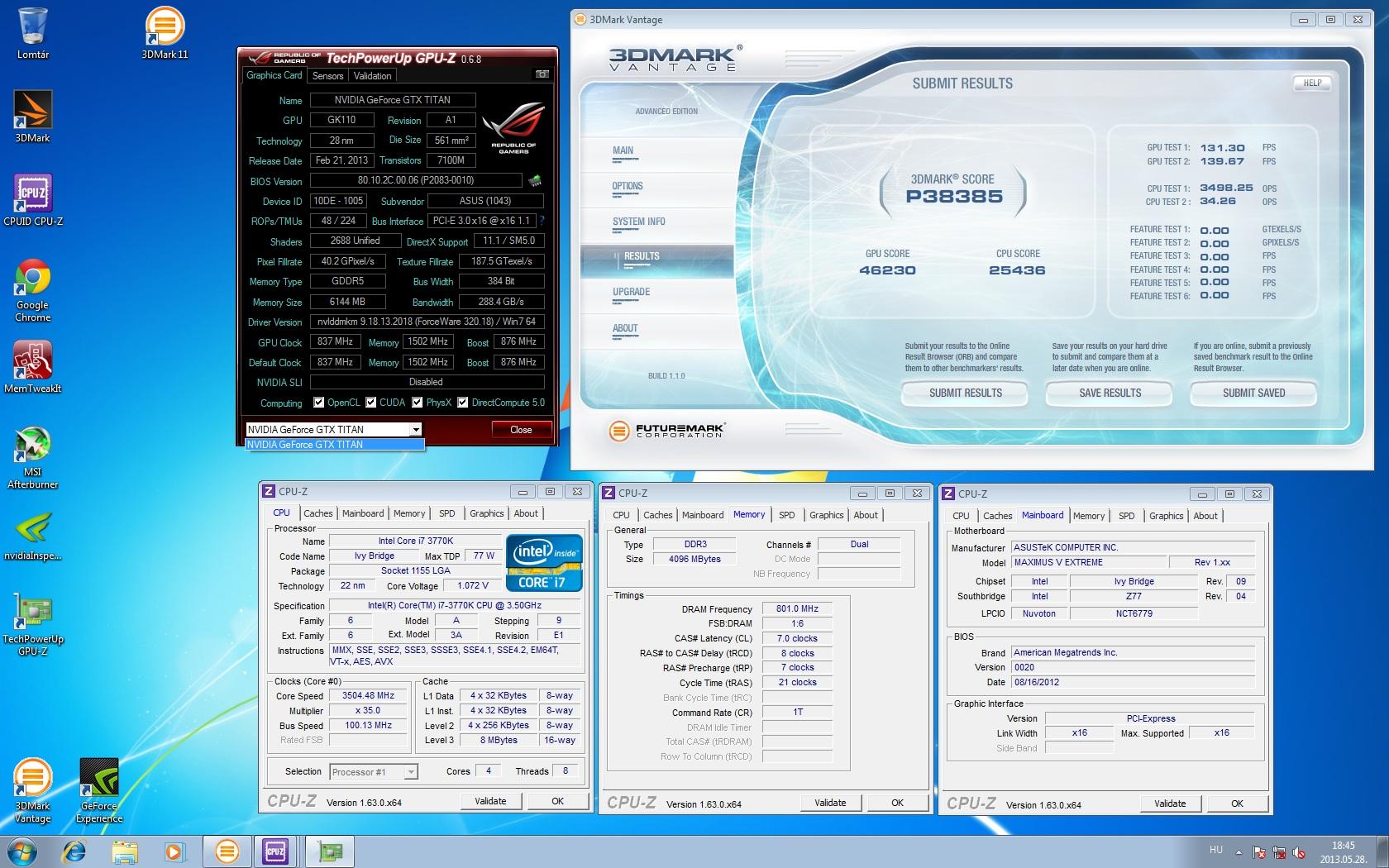Switch to the Sensors tab in GPU-Z
The image size is (1389, 868).
click(x=327, y=75)
